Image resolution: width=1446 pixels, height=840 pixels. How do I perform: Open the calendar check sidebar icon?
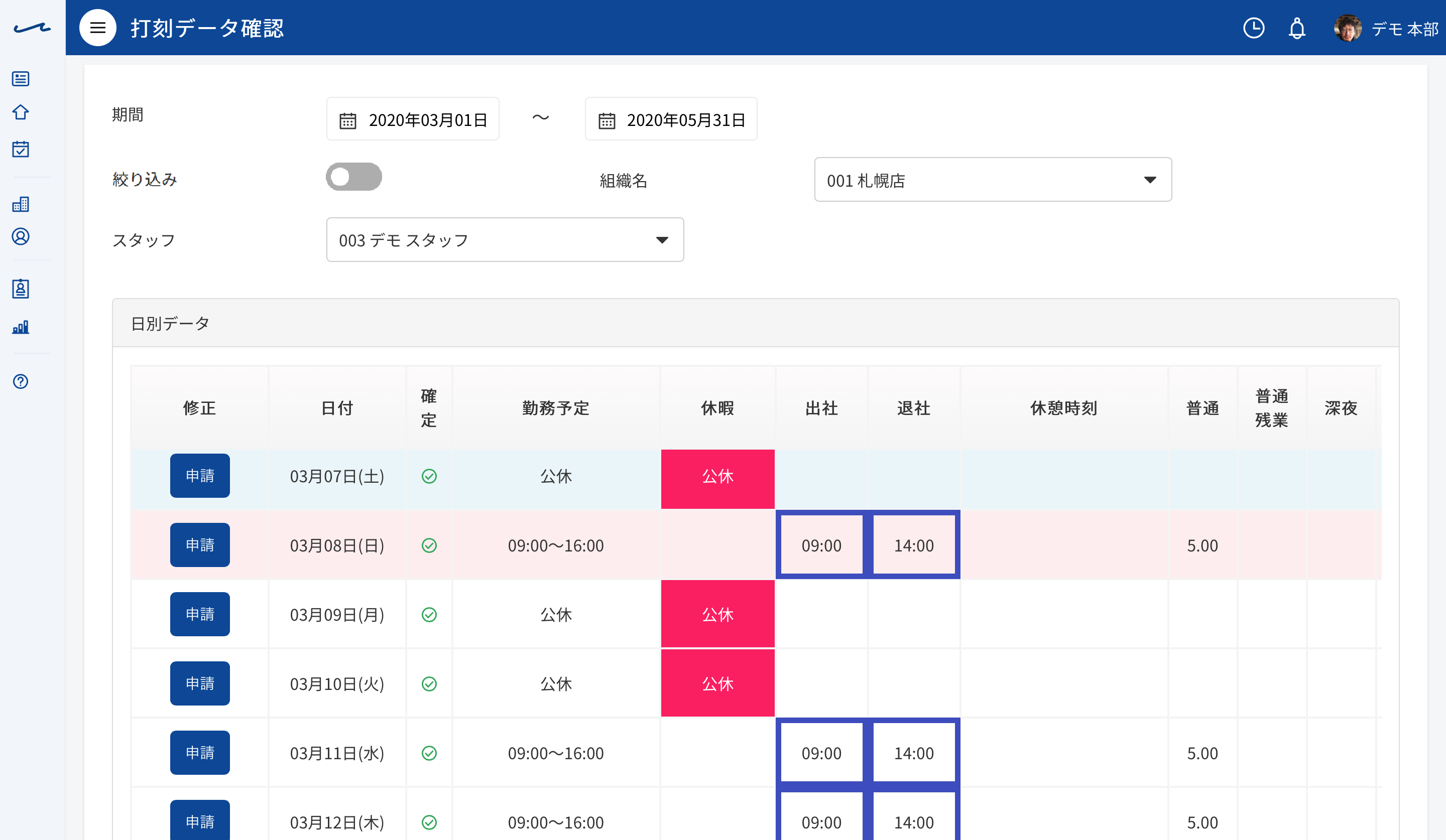[x=21, y=149]
